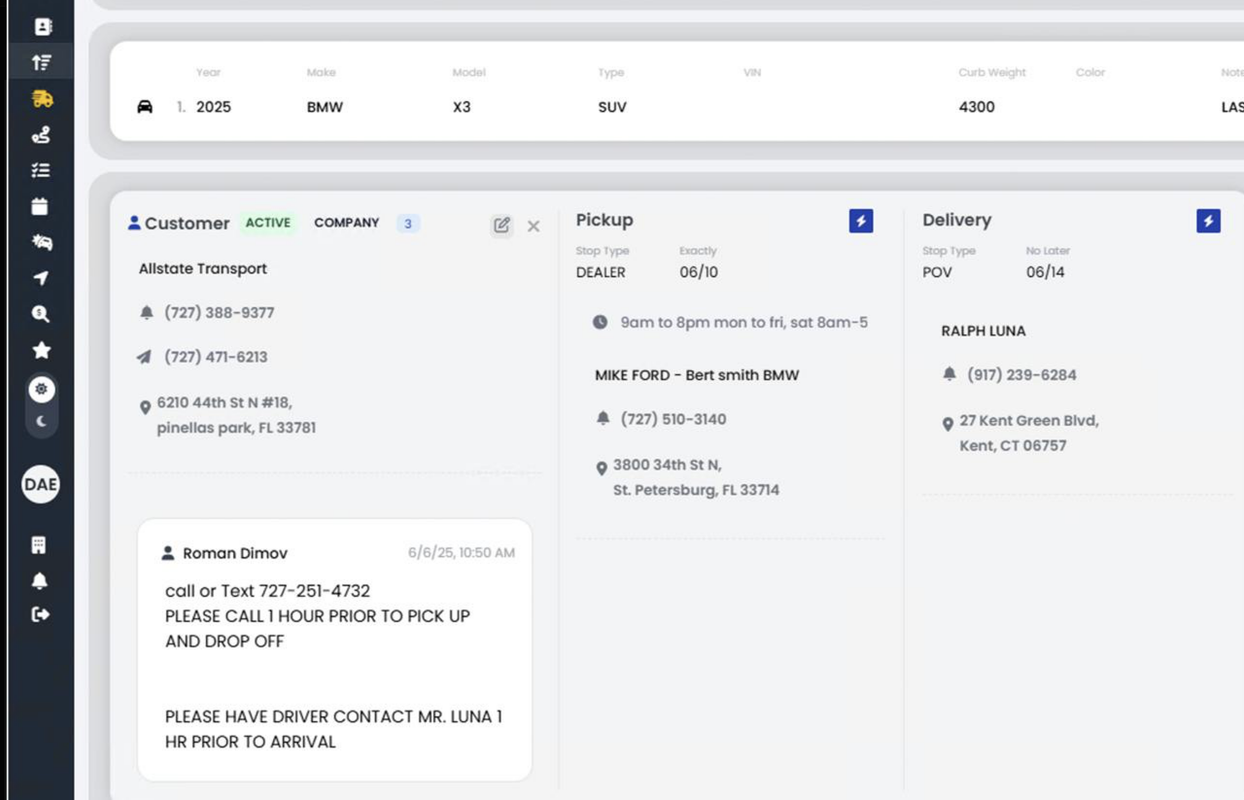Open the DAE user avatar
The image size is (1244, 800).
tap(41, 484)
